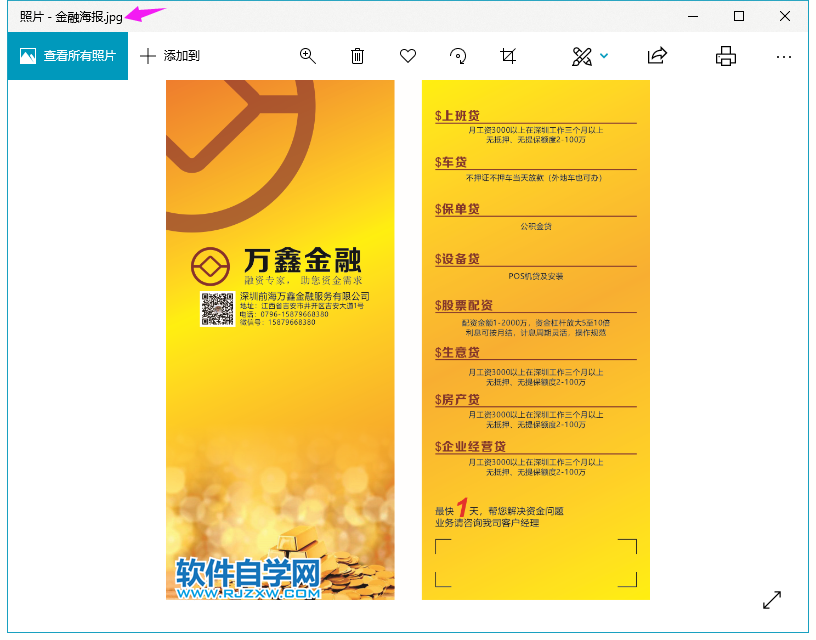Click the $股票配资 heading
This screenshot has width=816, height=640.
click(x=464, y=305)
